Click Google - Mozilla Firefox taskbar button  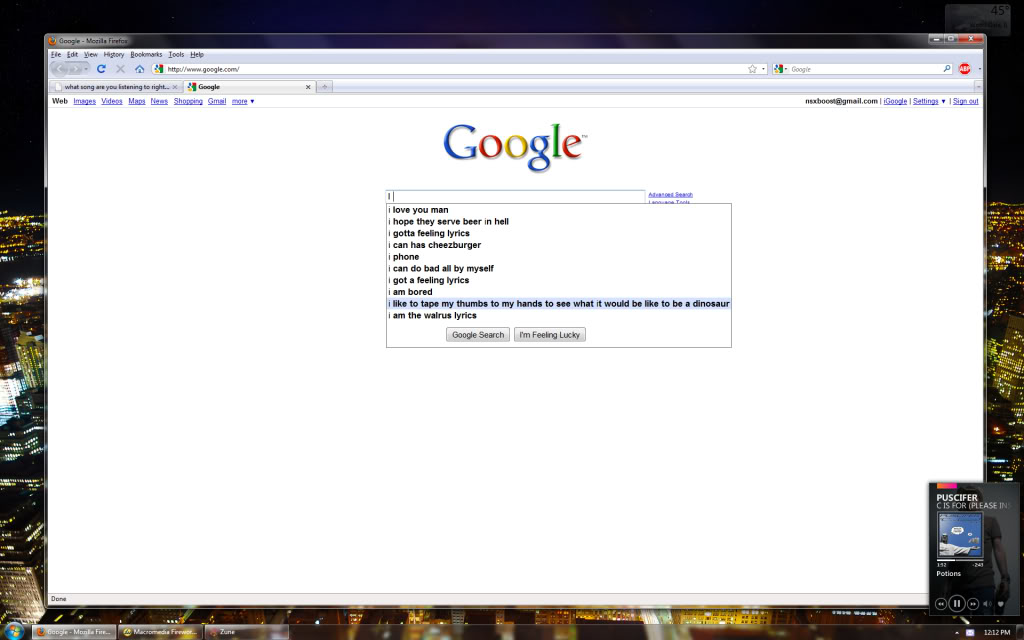point(74,632)
